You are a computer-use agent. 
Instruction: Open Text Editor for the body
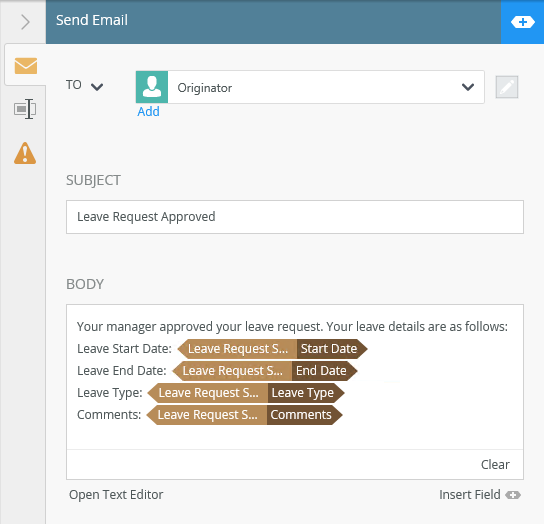116,495
